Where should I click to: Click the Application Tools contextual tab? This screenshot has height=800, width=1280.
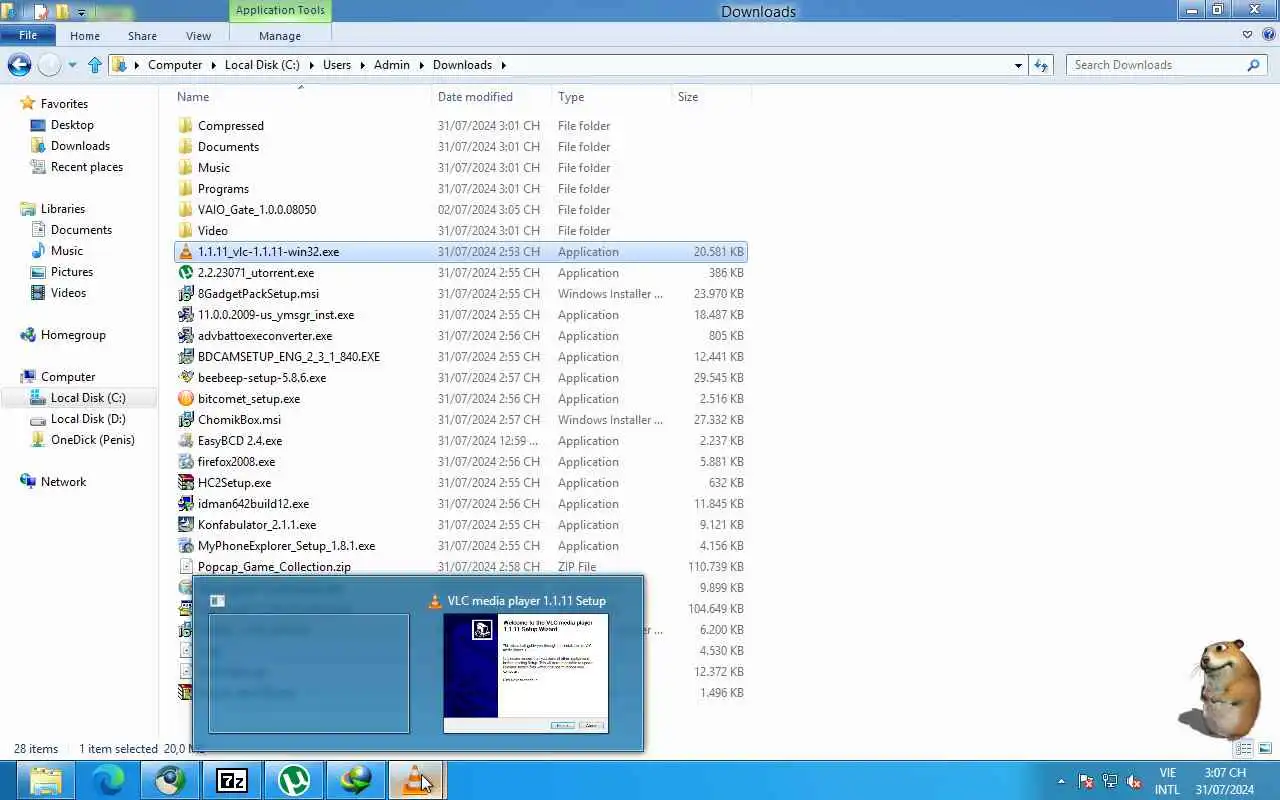click(280, 10)
